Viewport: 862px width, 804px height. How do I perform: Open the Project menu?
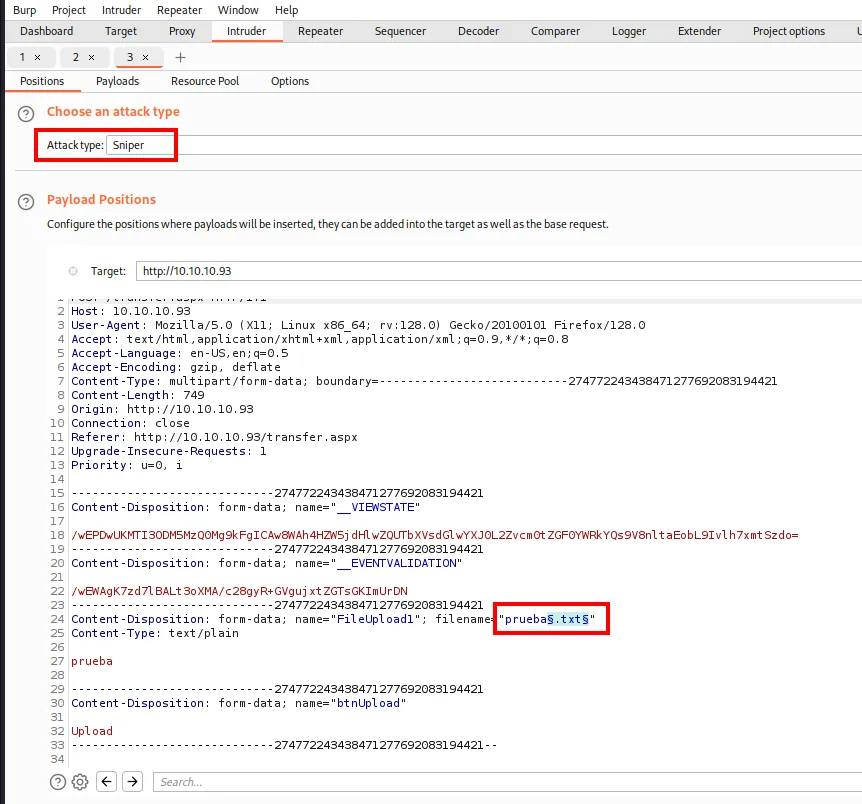pyautogui.click(x=69, y=10)
